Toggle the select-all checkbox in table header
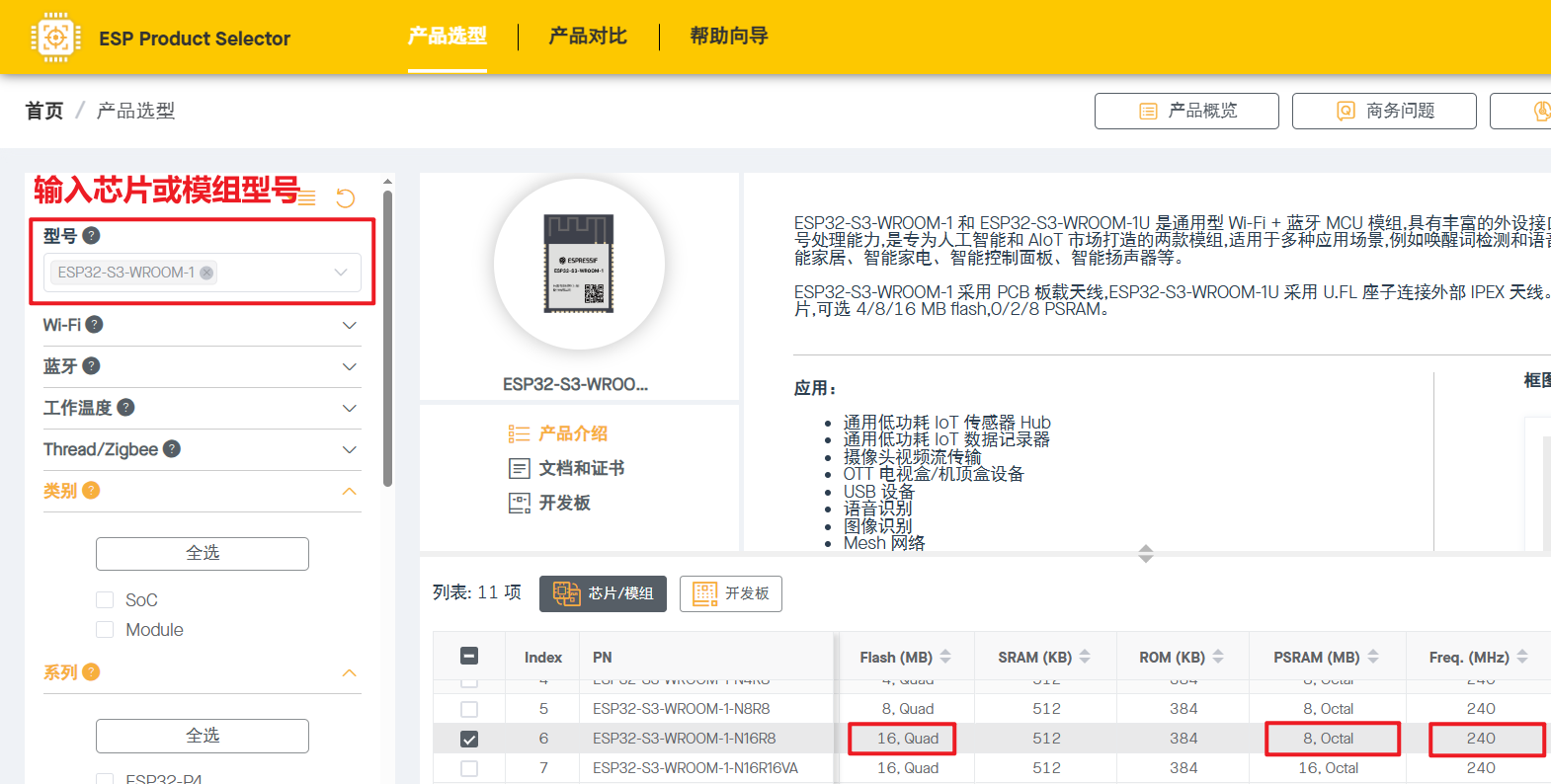This screenshot has width=1551, height=784. tap(469, 657)
